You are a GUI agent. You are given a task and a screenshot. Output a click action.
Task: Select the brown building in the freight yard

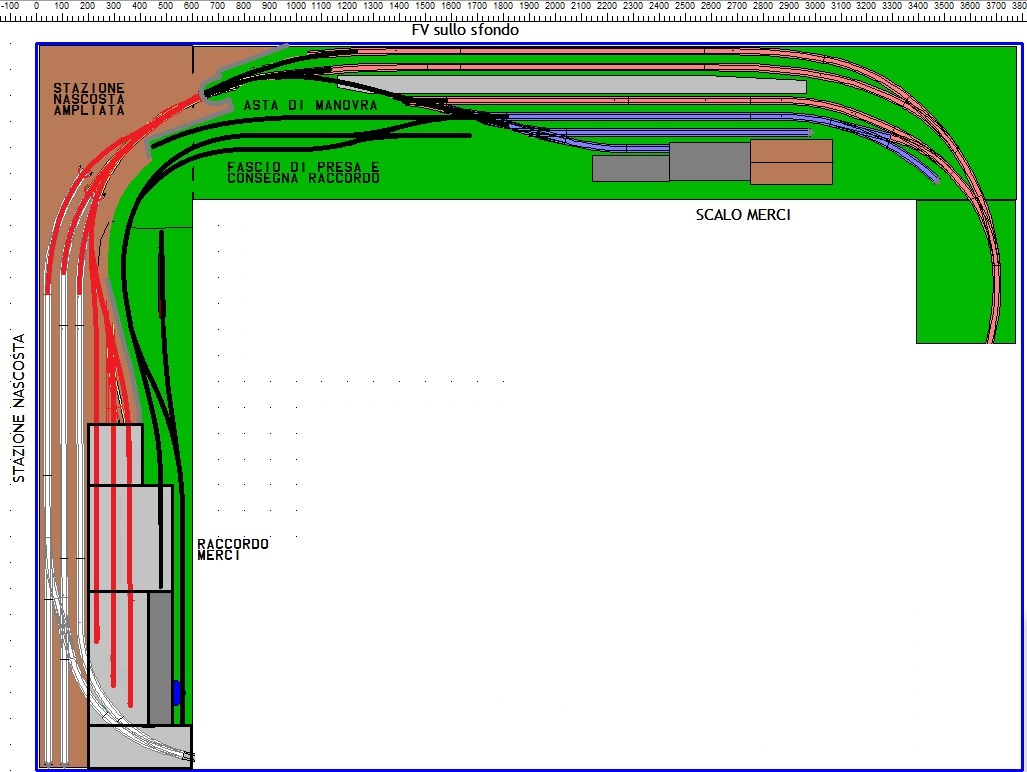pyautogui.click(x=790, y=162)
